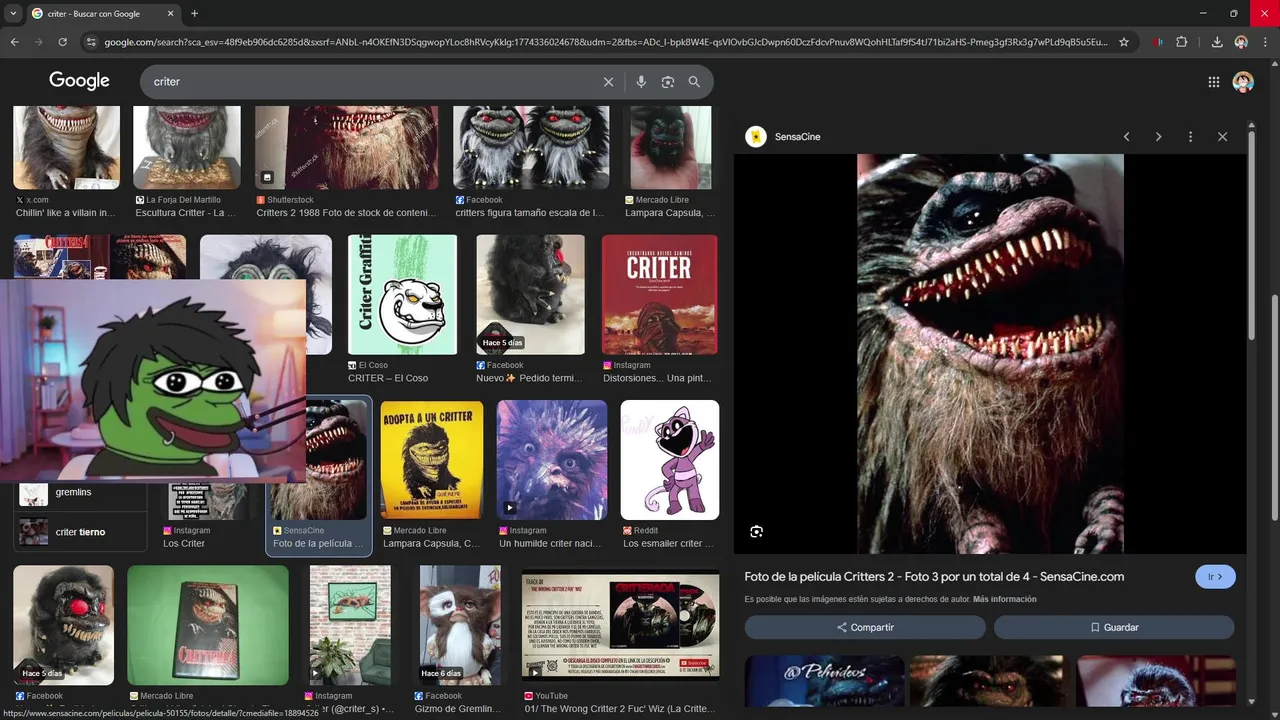Viewport: 1280px width, 720px height.
Task: Click the magnifier search submit icon
Action: click(694, 82)
